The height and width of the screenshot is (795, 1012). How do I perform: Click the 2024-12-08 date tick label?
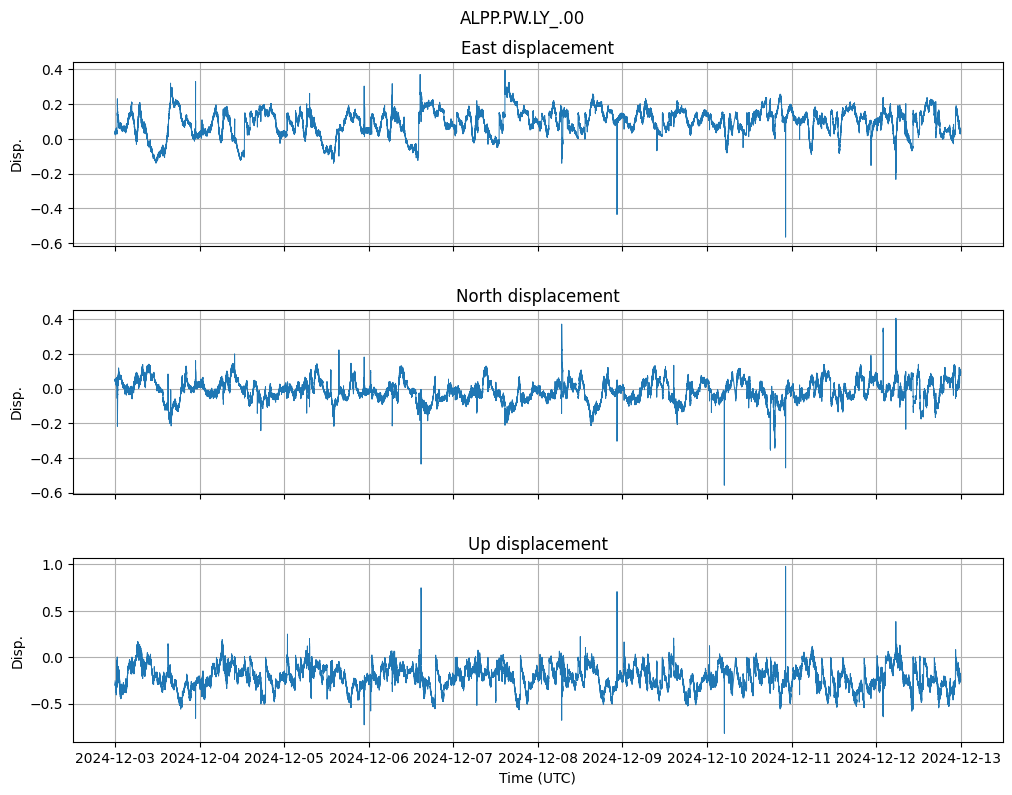click(538, 759)
